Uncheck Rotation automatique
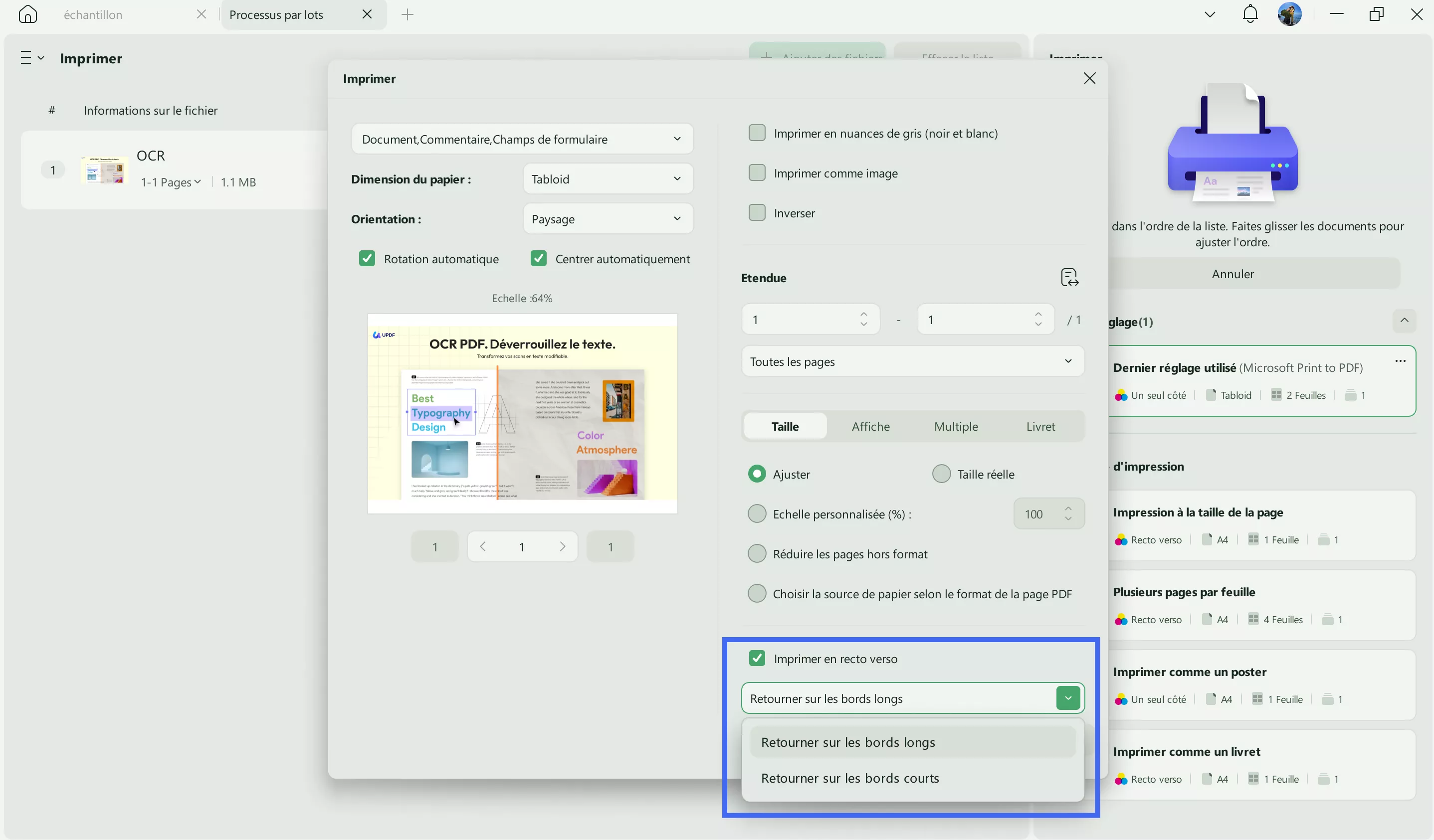This screenshot has height=840, width=1434. click(x=367, y=259)
